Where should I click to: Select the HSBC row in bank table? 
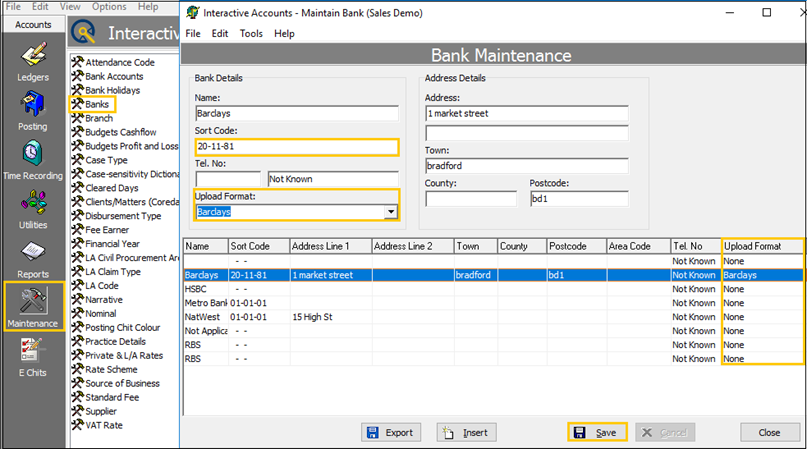pyautogui.click(x=493, y=289)
